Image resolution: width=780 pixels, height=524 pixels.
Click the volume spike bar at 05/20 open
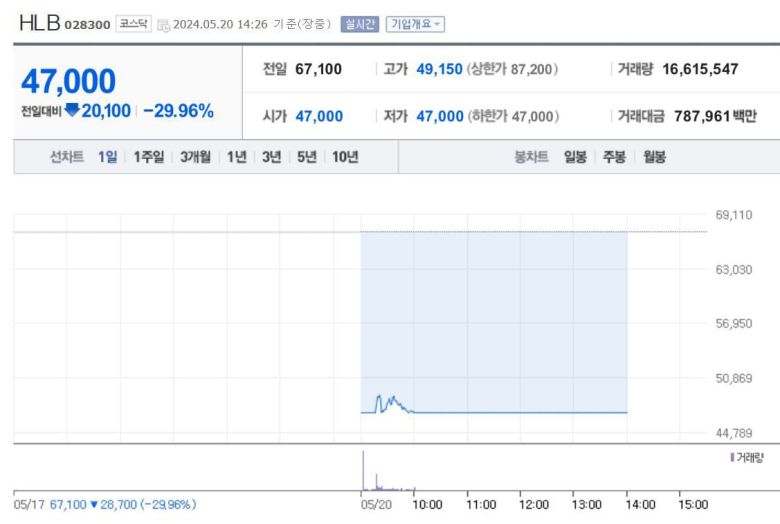click(x=362, y=470)
